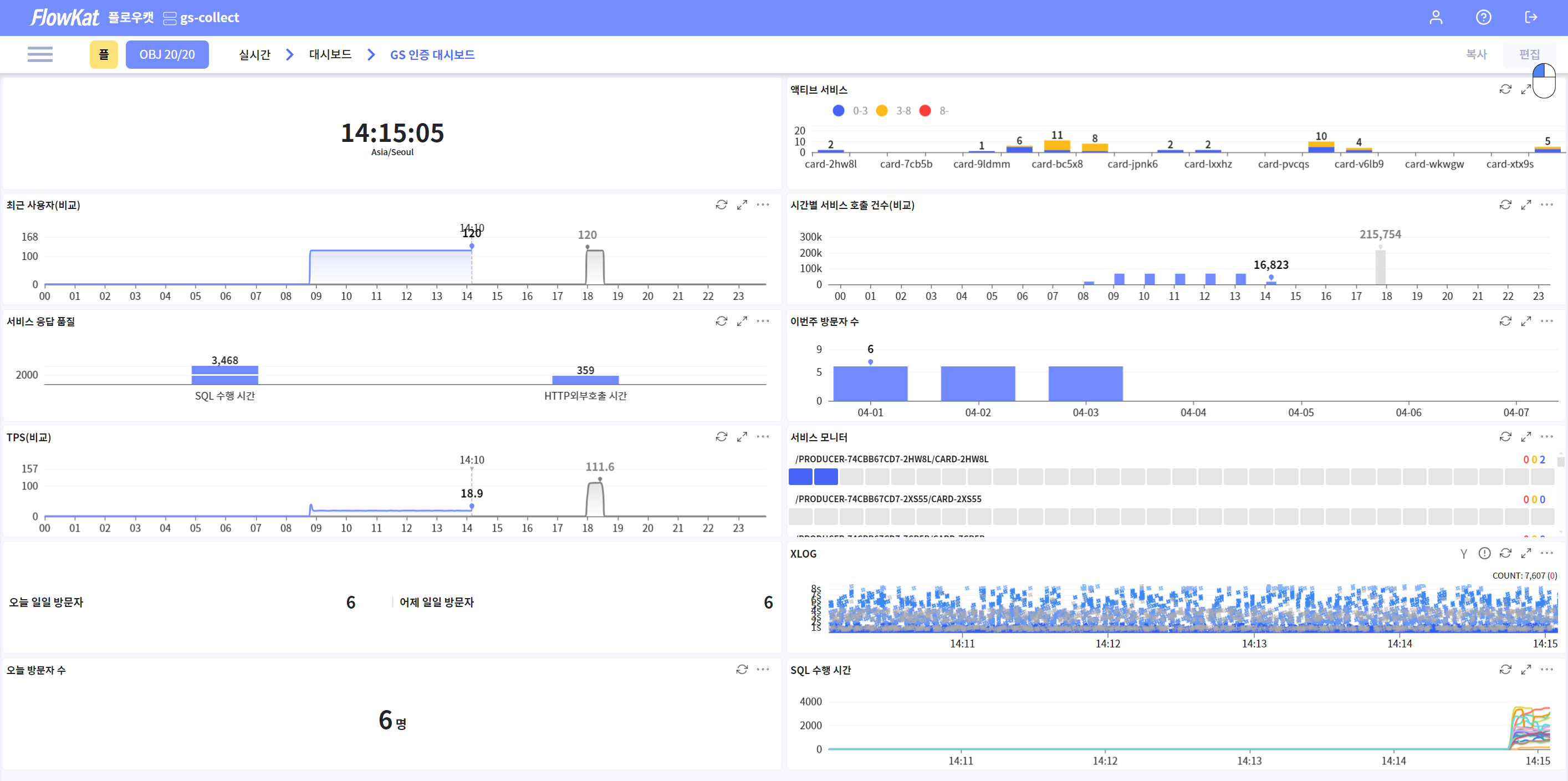Toggle the 0-3 blue legend series
This screenshot has width=1568, height=781.
pos(838,111)
